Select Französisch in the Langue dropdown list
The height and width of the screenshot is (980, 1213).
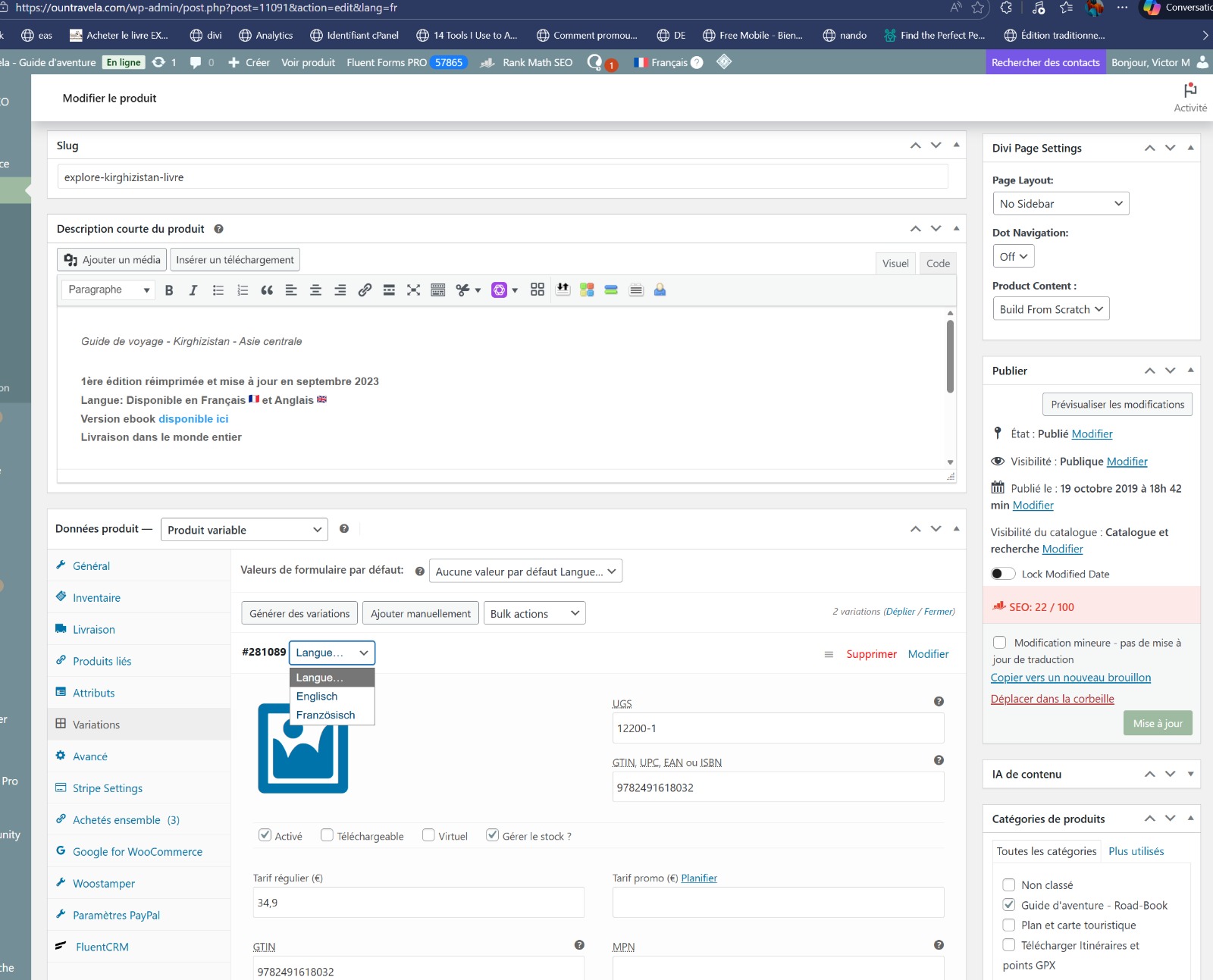(x=325, y=715)
